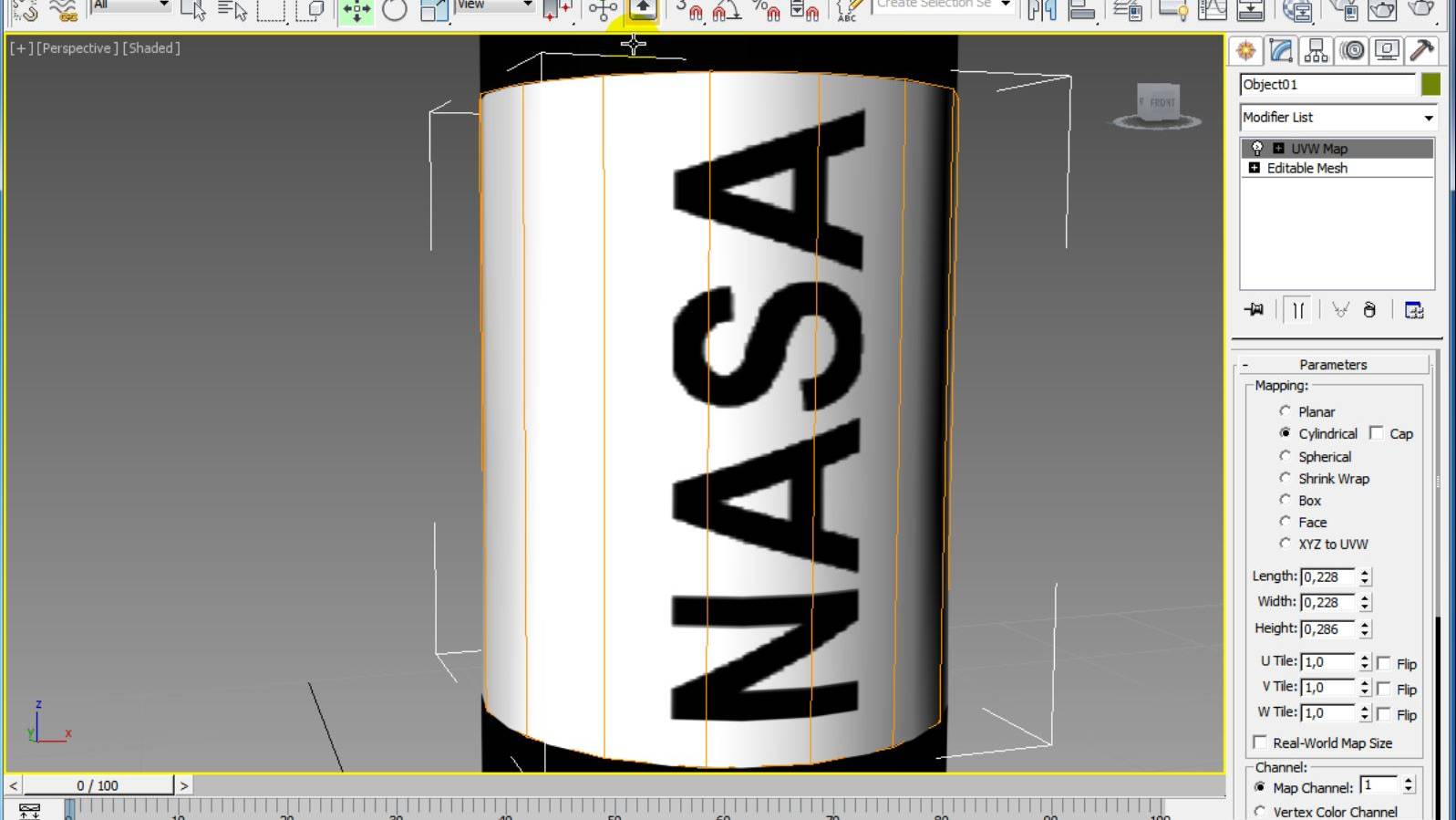Image resolution: width=1456 pixels, height=820 pixels.
Task: Toggle 3D Snaps magnet icon
Action: [690, 10]
